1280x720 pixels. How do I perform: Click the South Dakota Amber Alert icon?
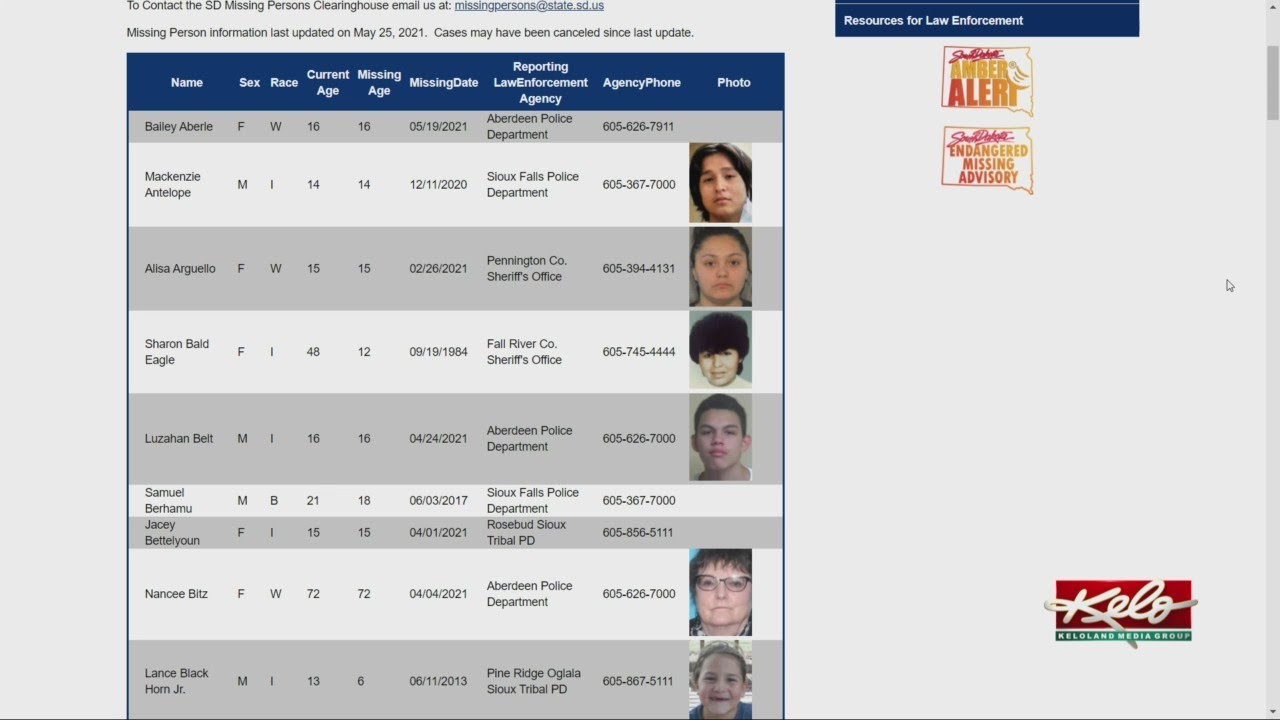[986, 81]
